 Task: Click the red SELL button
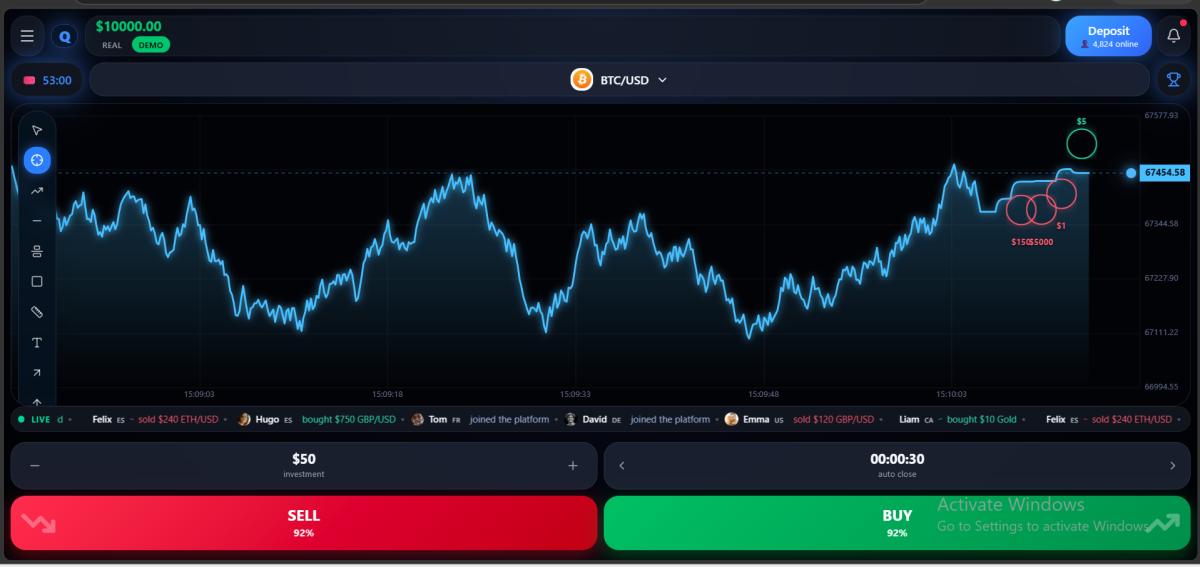[304, 523]
